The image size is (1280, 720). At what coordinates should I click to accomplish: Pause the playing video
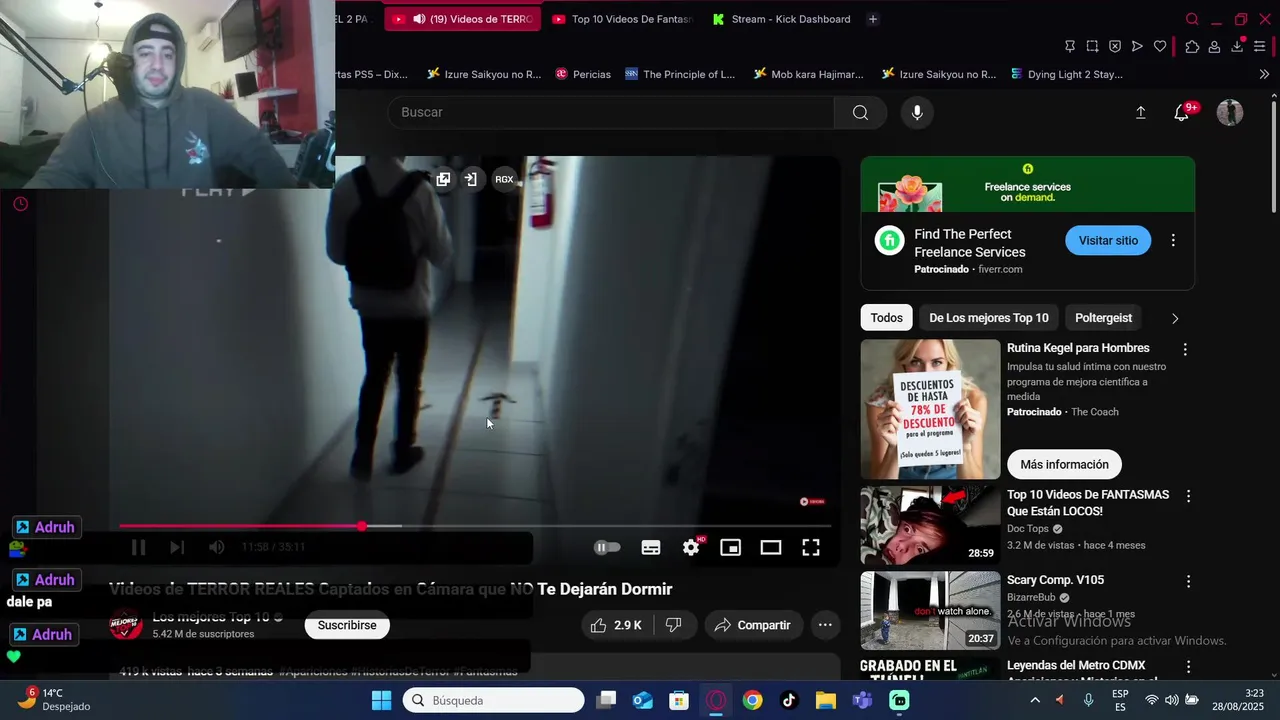coord(138,547)
